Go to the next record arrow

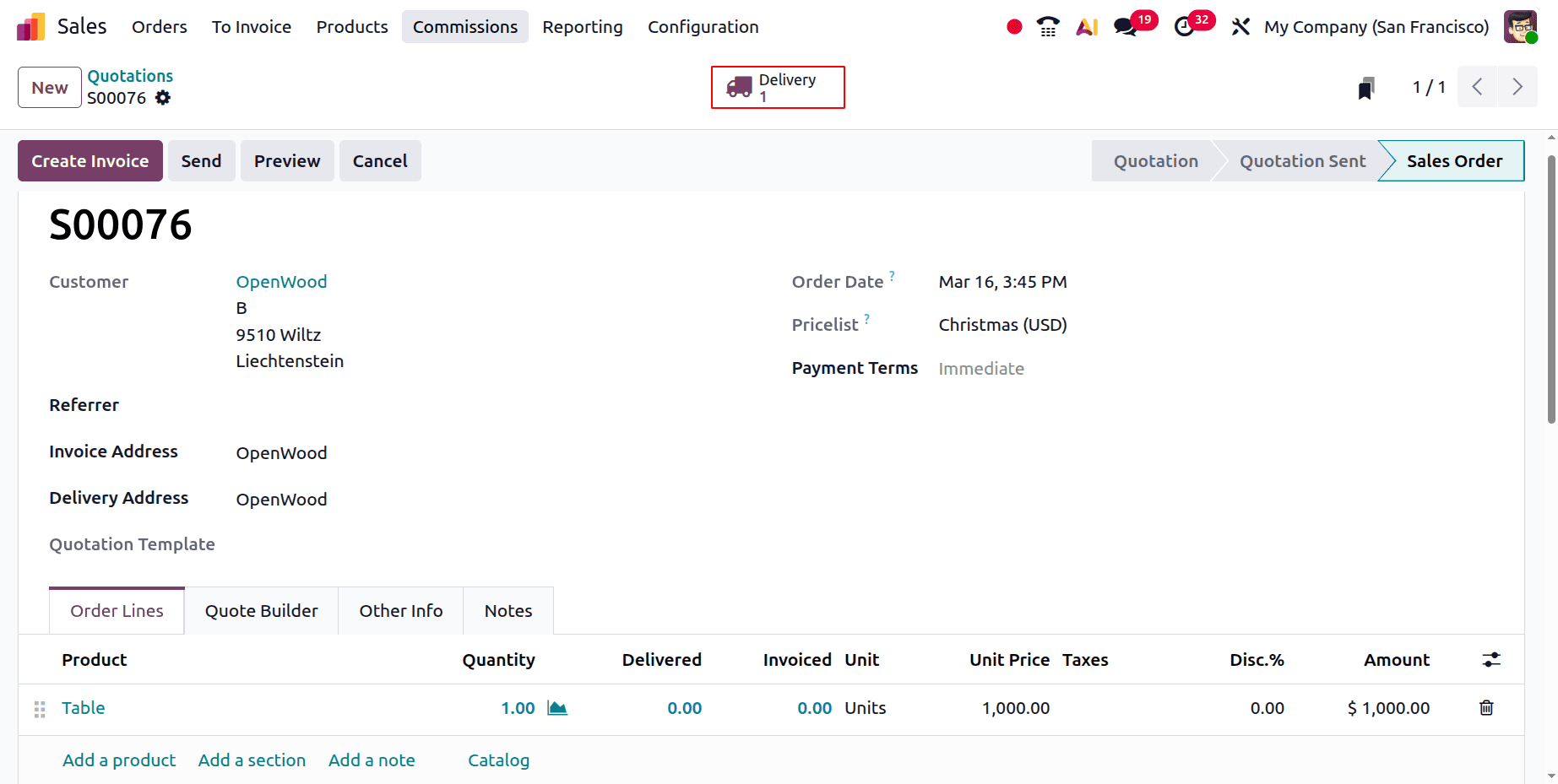coord(1517,87)
